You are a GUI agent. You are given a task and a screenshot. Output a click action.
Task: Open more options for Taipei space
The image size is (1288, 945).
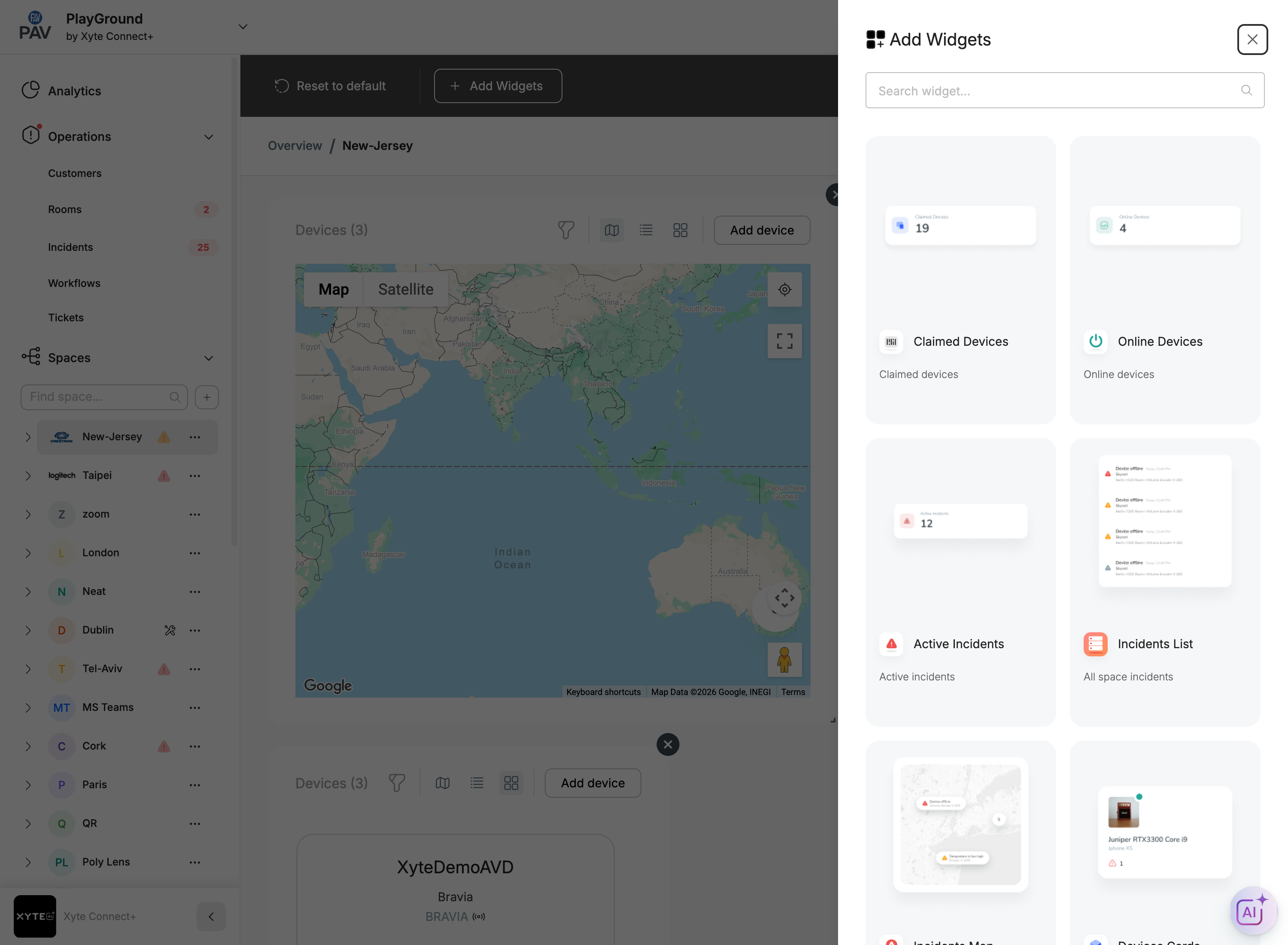195,476
